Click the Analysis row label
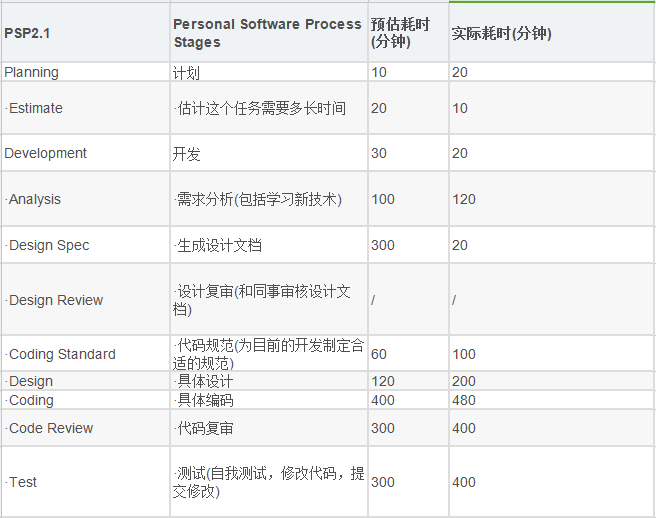Viewport: 656px width, 518px height. pyautogui.click(x=34, y=199)
